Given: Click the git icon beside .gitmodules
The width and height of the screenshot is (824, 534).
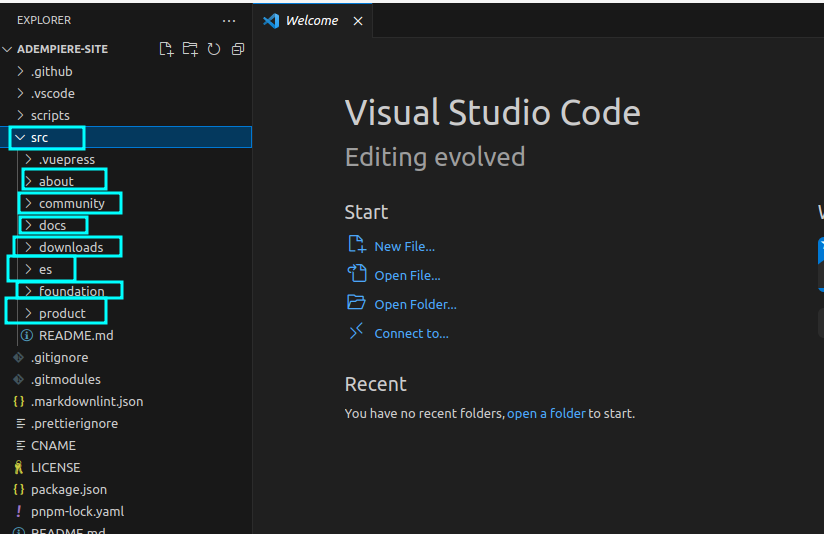Looking at the screenshot, I should (19, 379).
